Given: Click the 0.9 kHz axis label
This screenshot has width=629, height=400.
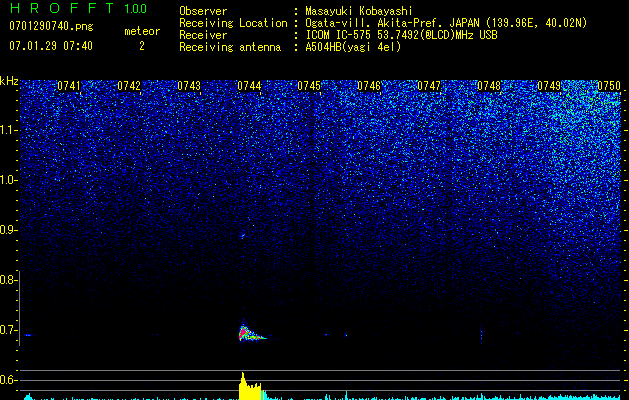Looking at the screenshot, I should coord(8,230).
